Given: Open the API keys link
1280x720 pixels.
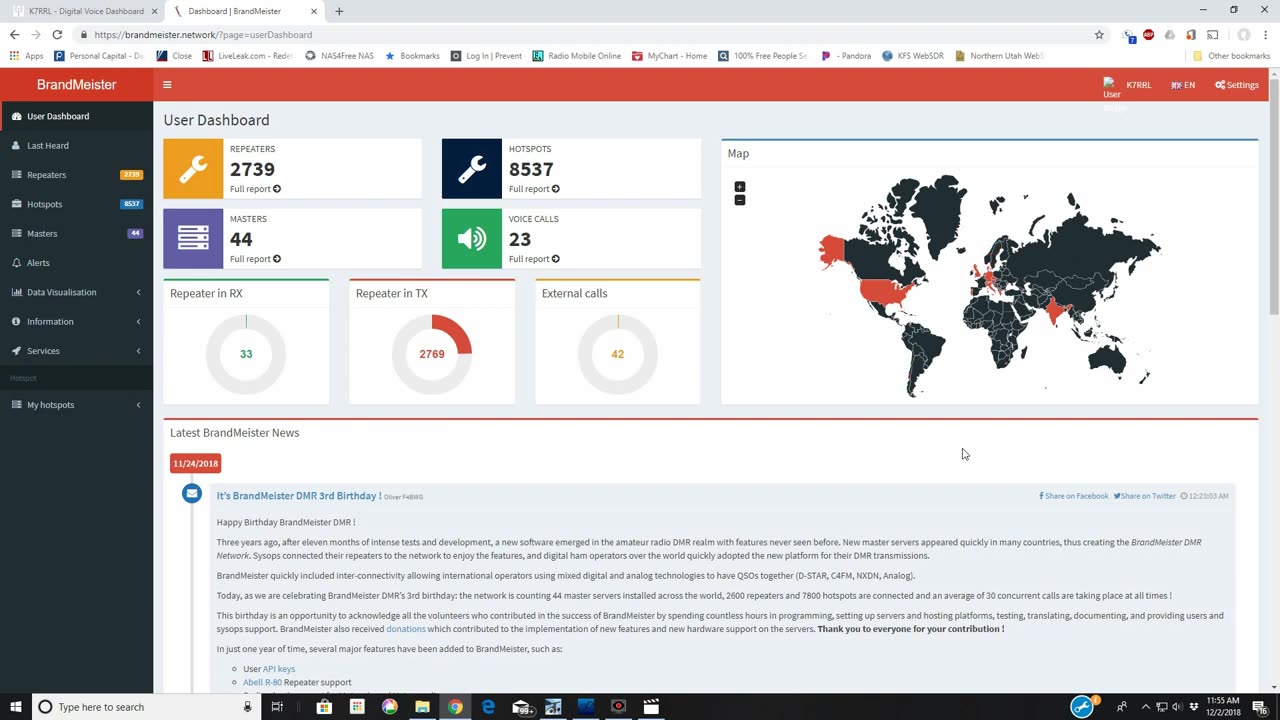Looking at the screenshot, I should click(x=279, y=669).
